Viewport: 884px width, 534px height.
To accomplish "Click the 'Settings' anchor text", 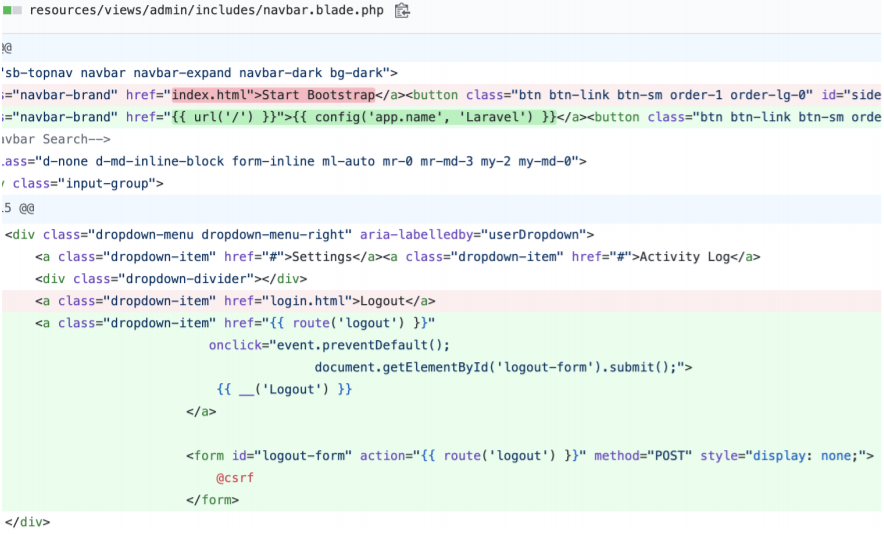I will pos(322,257).
